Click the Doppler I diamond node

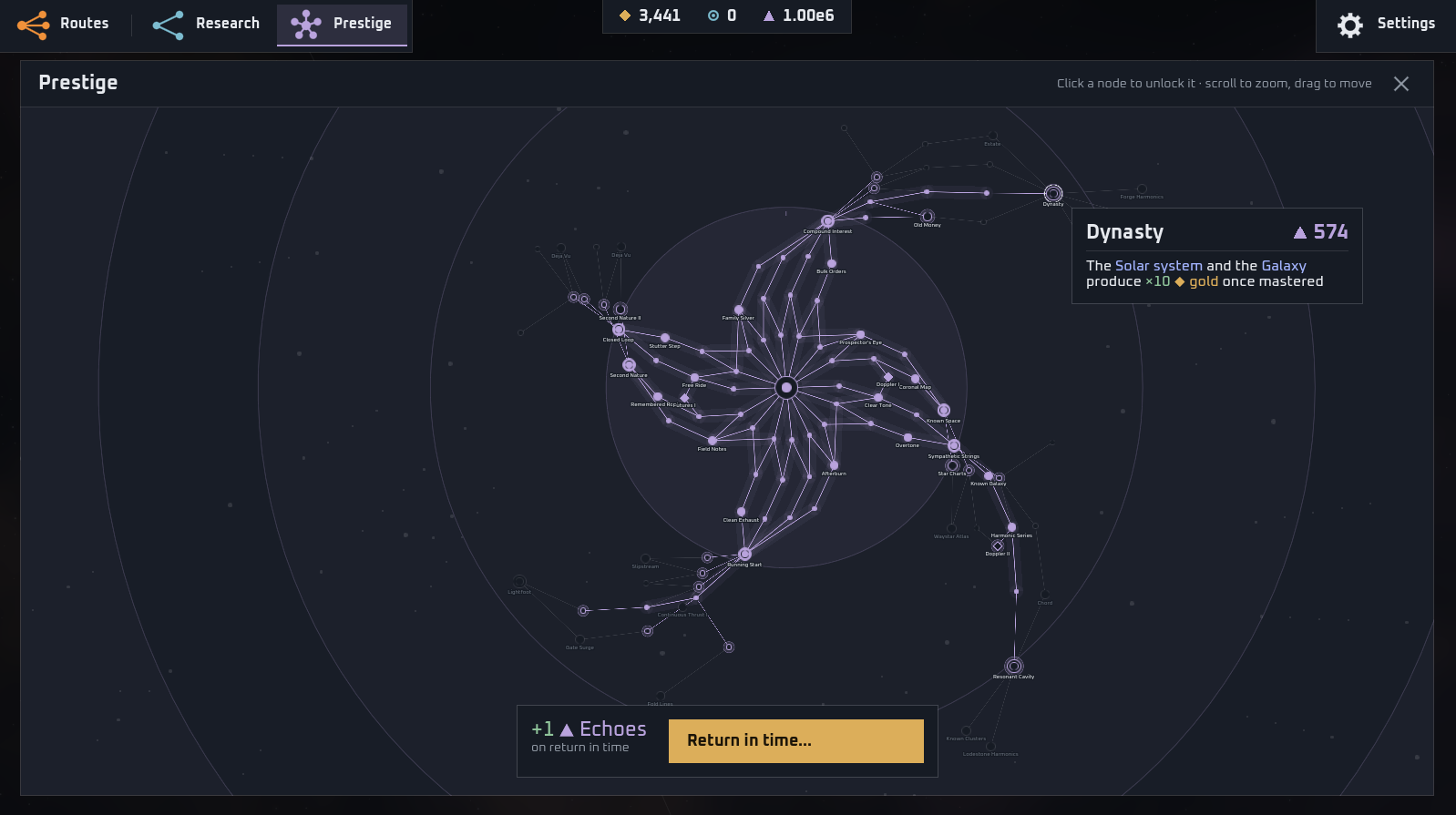coord(888,376)
